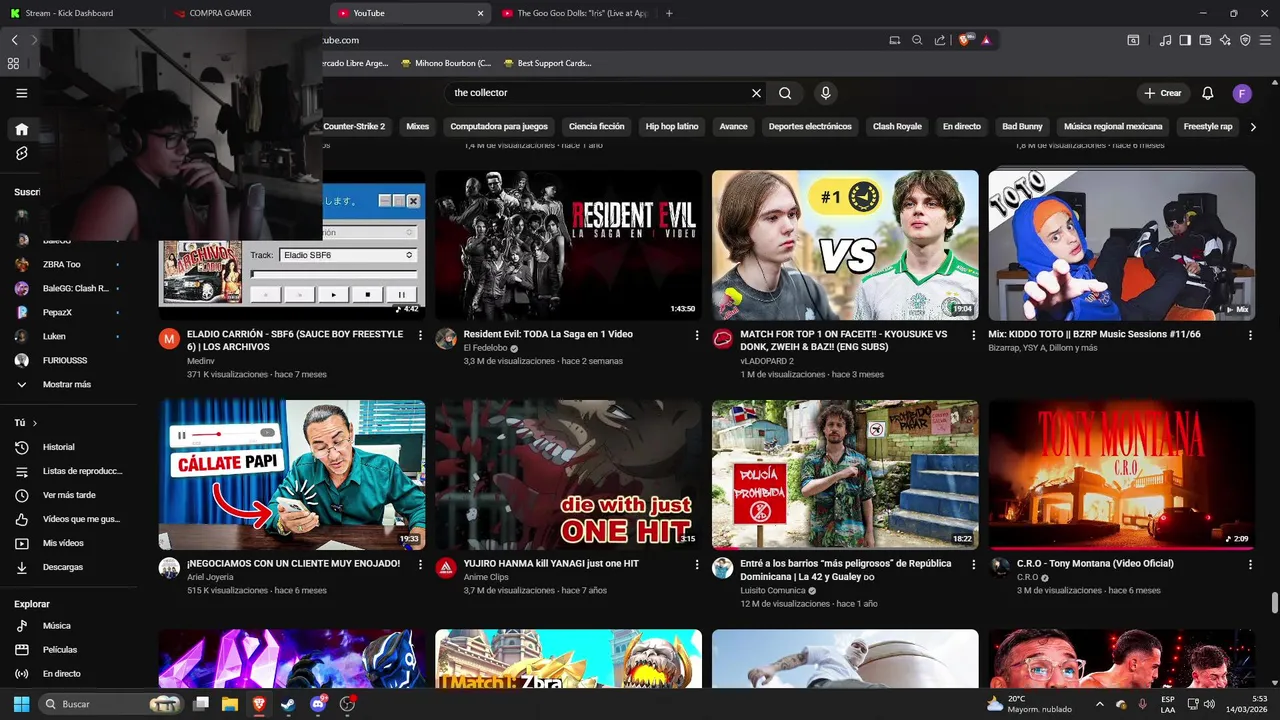Open more options for Resident Evil video
The image size is (1280, 720).
(x=697, y=335)
